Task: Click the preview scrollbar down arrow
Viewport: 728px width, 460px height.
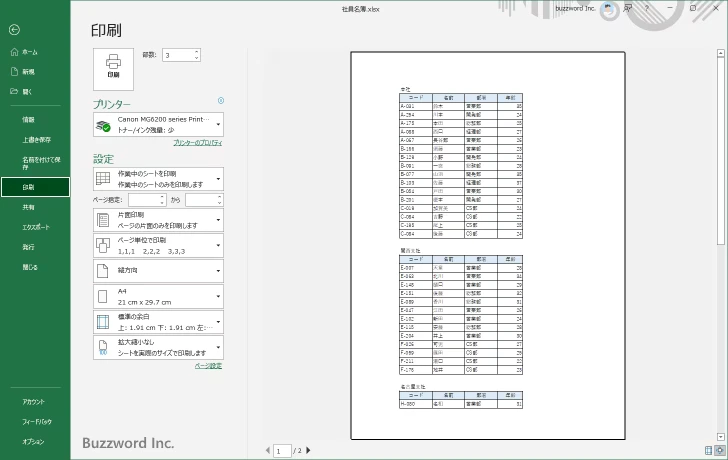Action: (x=721, y=437)
